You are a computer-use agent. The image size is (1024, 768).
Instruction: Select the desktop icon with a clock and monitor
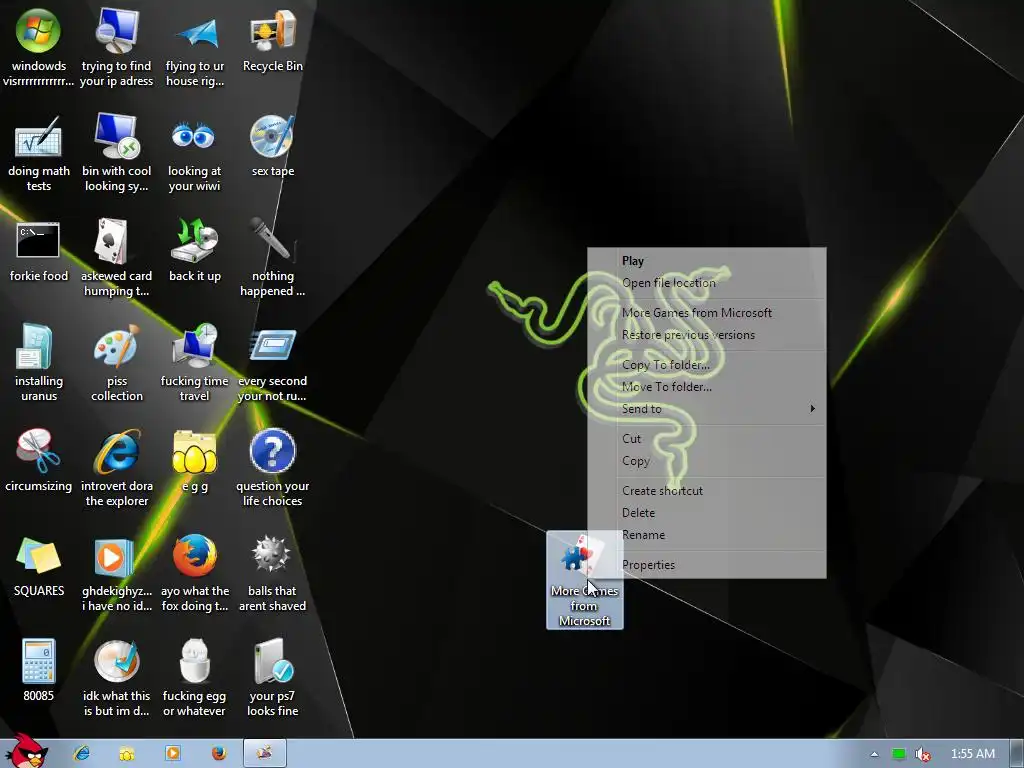(x=195, y=363)
